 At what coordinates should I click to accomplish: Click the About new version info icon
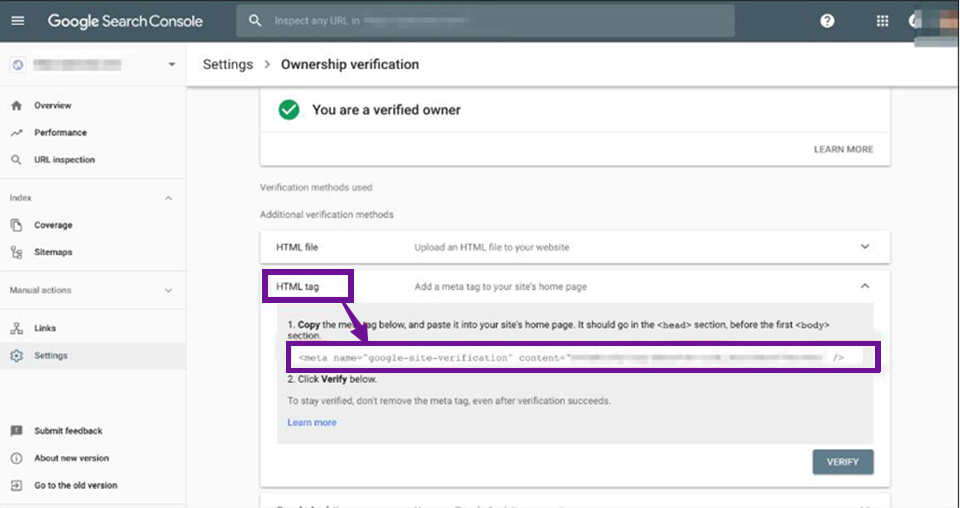(17, 458)
